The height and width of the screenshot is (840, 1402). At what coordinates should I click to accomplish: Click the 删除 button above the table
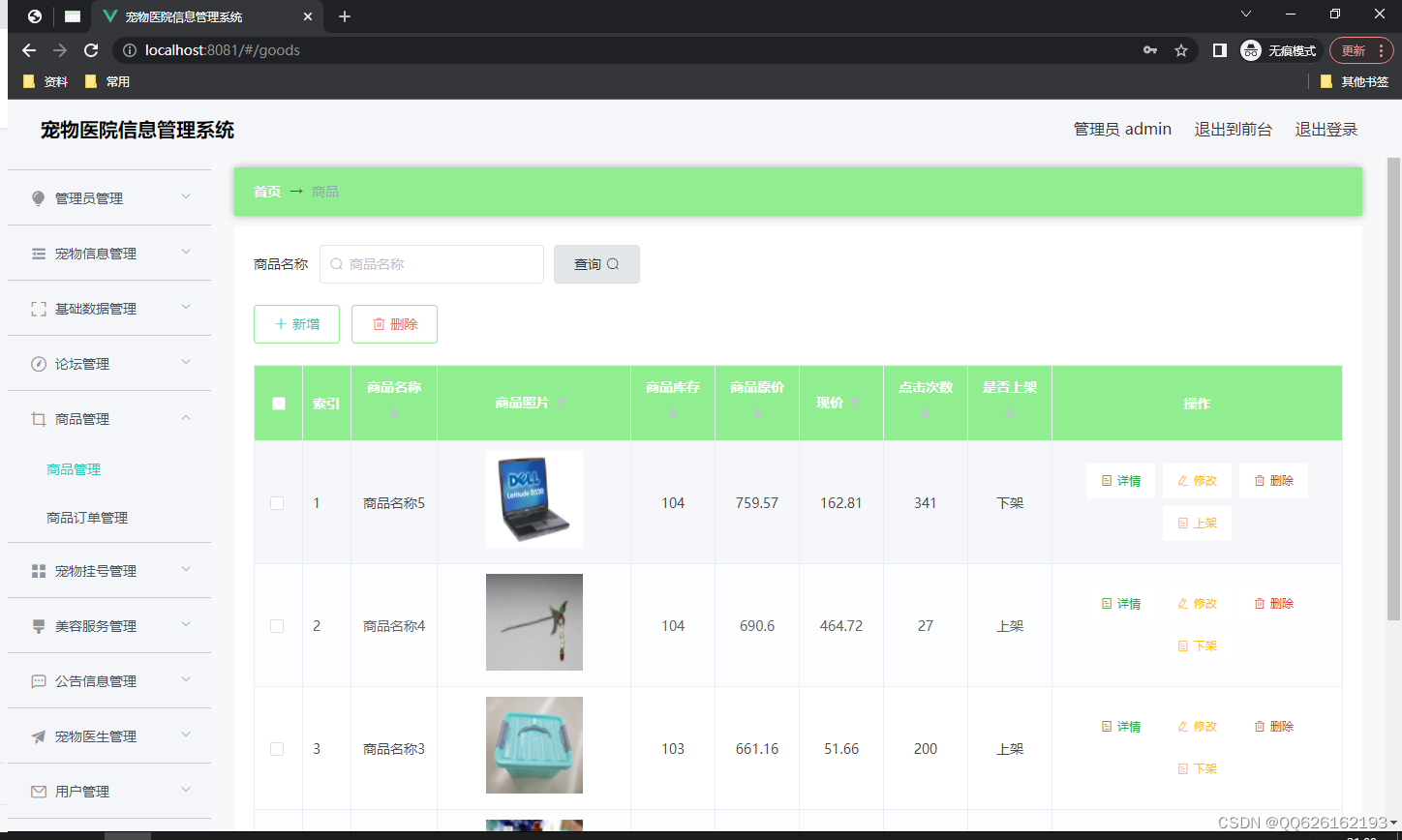click(394, 324)
